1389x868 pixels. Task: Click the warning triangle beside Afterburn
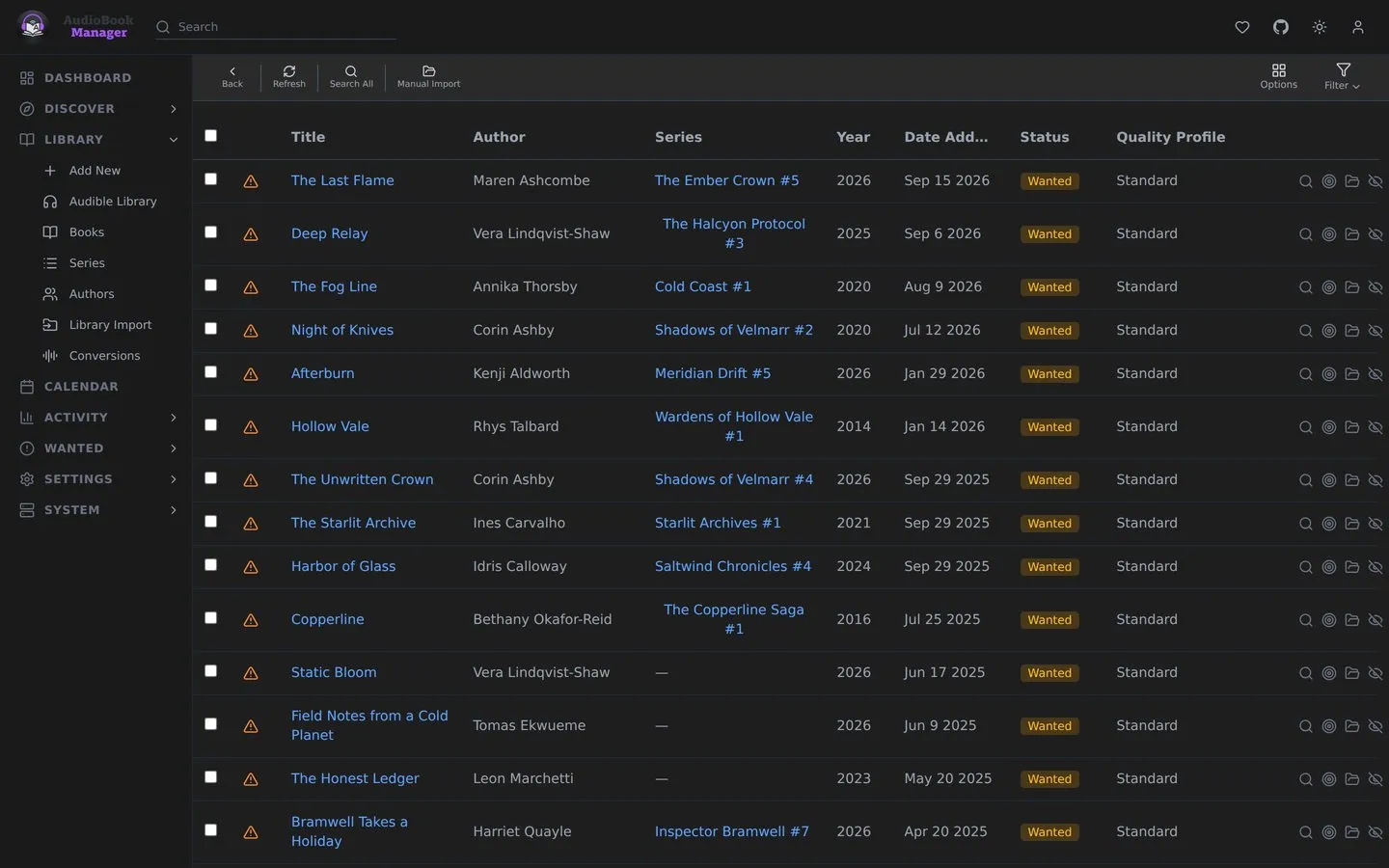coord(251,374)
